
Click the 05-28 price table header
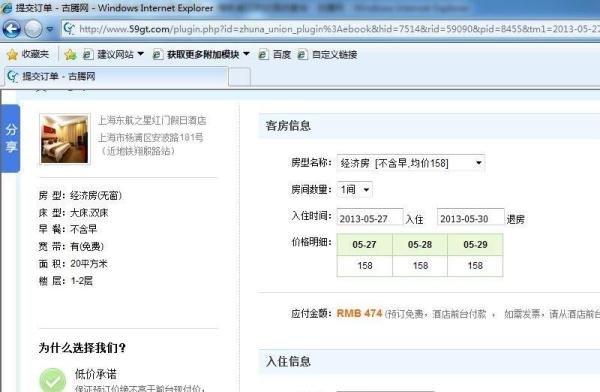pyautogui.click(x=420, y=245)
